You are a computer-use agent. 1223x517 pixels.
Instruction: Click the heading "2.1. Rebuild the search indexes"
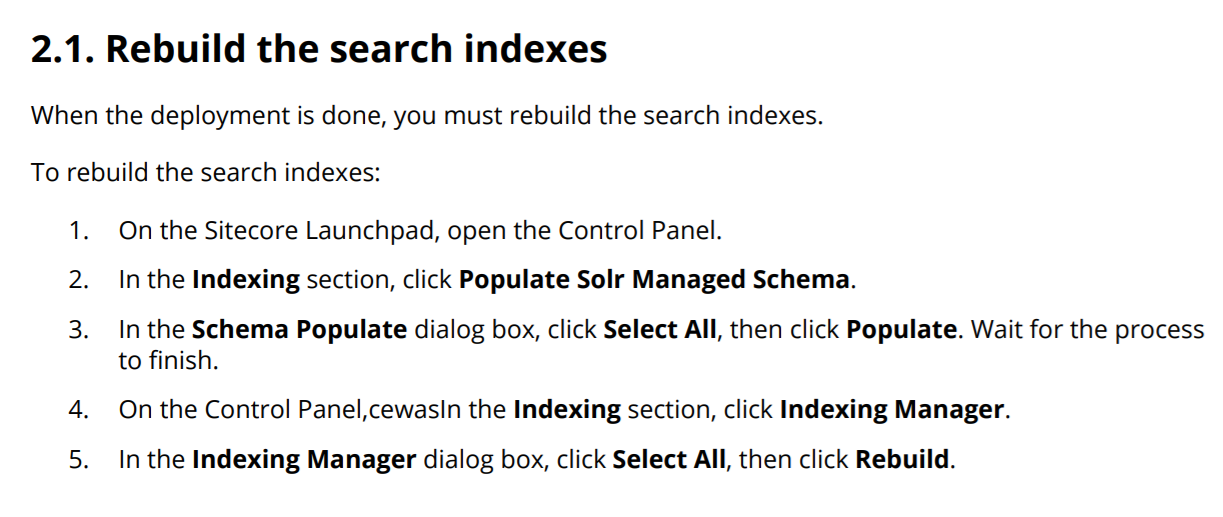319,49
